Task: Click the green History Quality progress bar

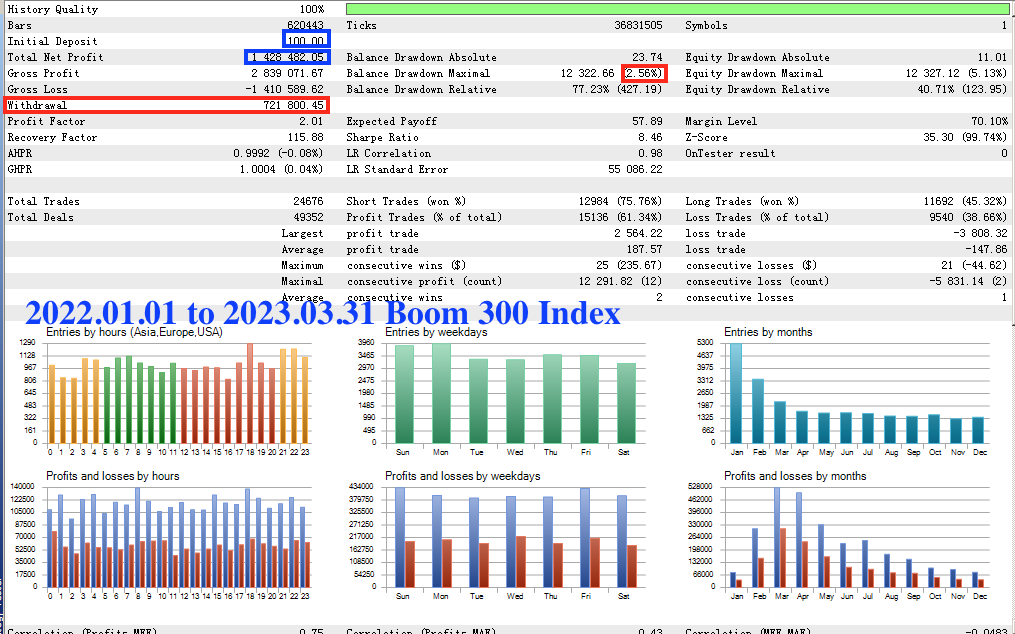Action: 678,9
